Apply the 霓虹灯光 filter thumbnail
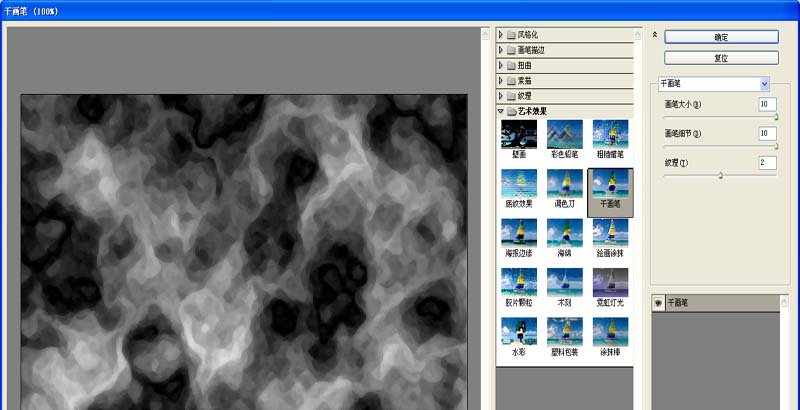Screen dimensions: 800x410 point(610,283)
